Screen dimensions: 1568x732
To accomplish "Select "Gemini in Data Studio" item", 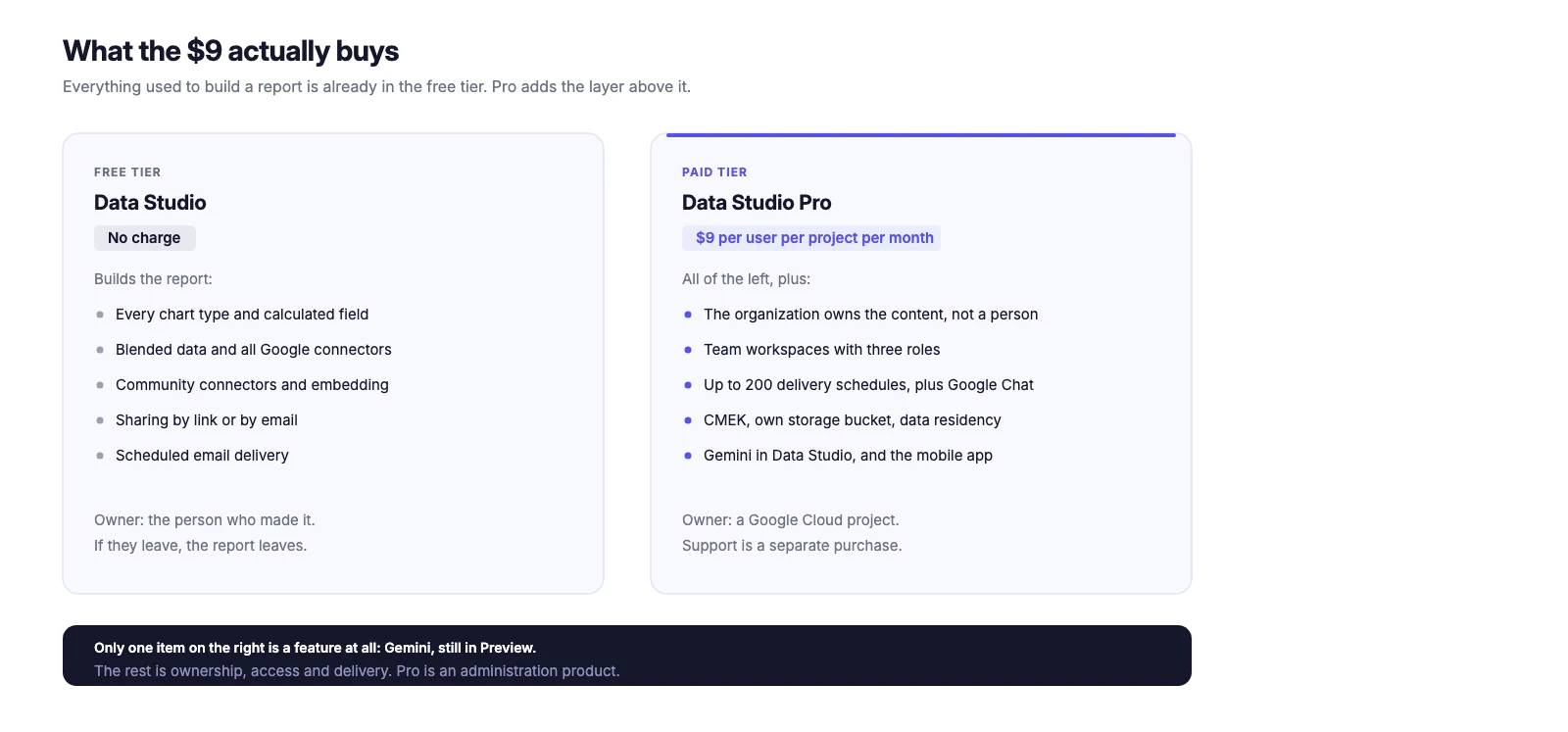I will pos(848,456).
